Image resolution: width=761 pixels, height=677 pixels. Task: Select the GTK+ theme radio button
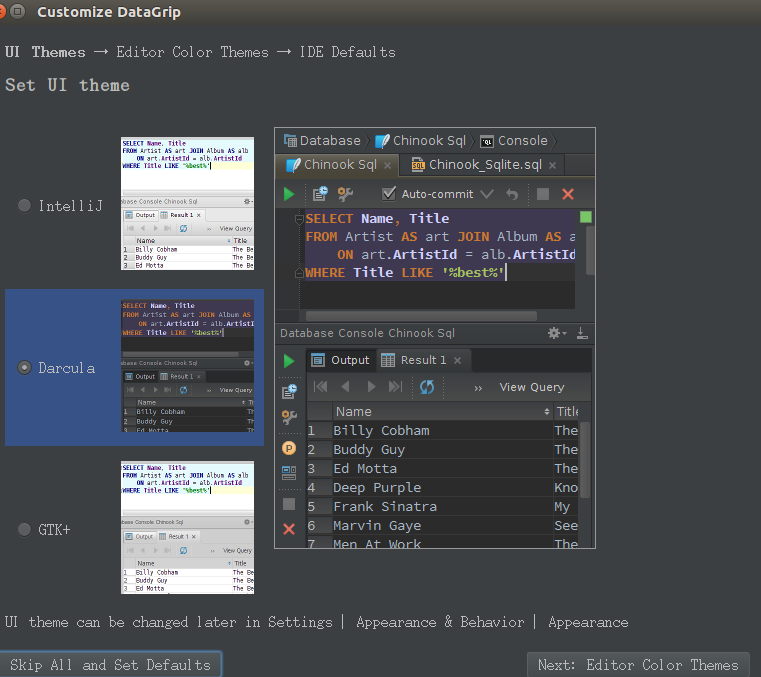[24, 529]
